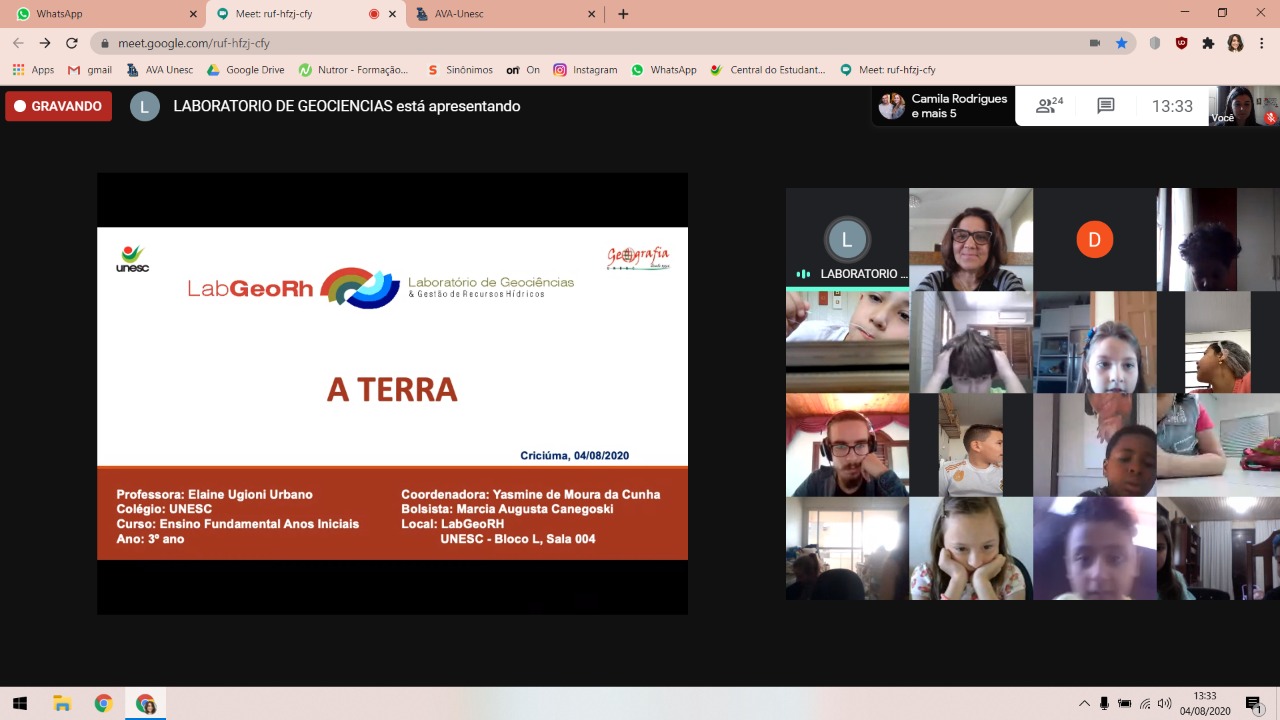
Task: Click the red GRAVANDO recording indicator
Action: (58, 106)
